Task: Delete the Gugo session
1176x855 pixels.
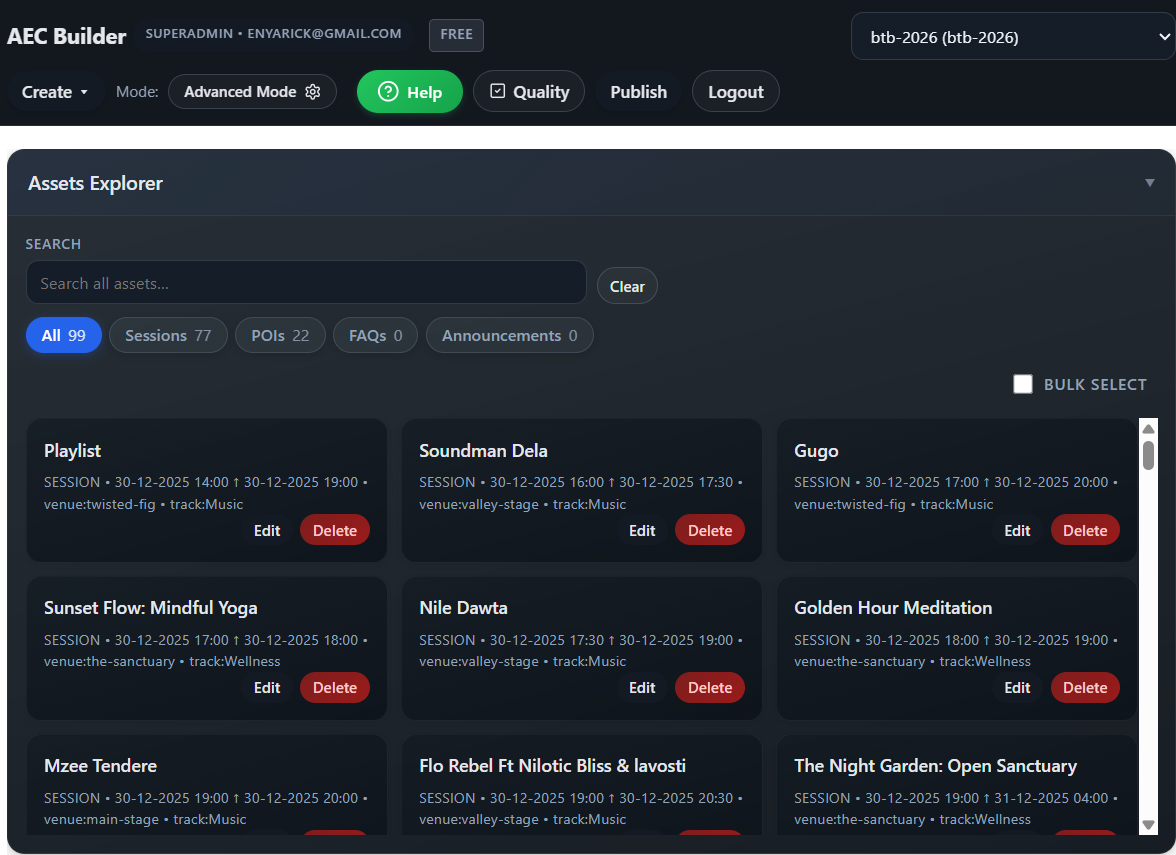Action: (1085, 530)
